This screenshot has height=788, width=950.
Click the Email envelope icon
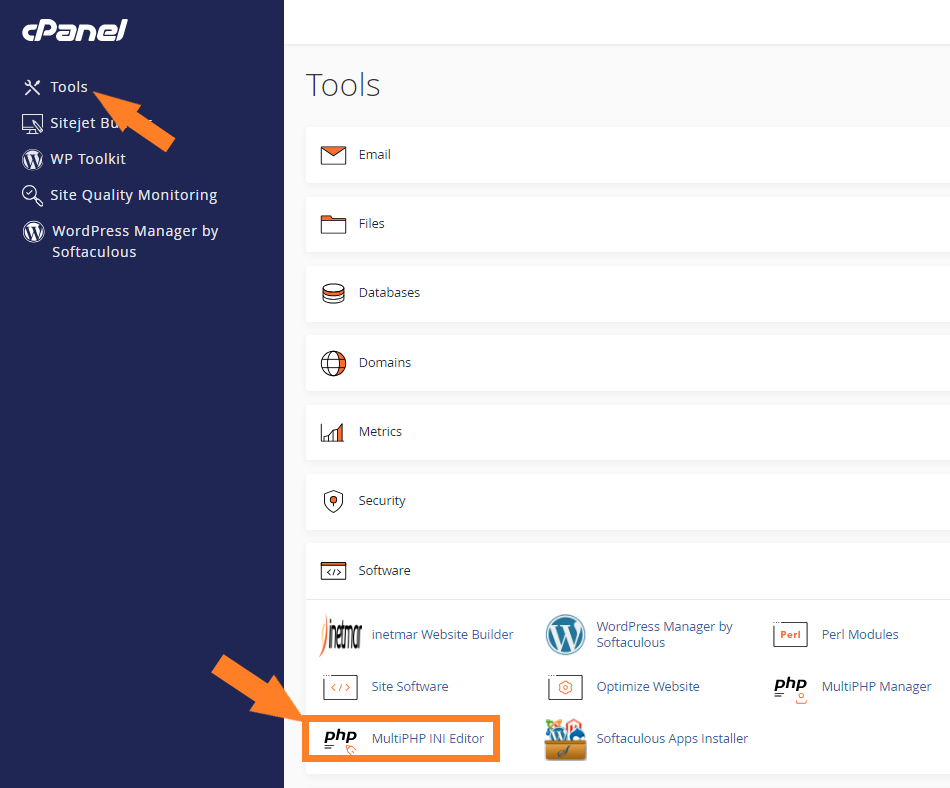click(x=333, y=155)
